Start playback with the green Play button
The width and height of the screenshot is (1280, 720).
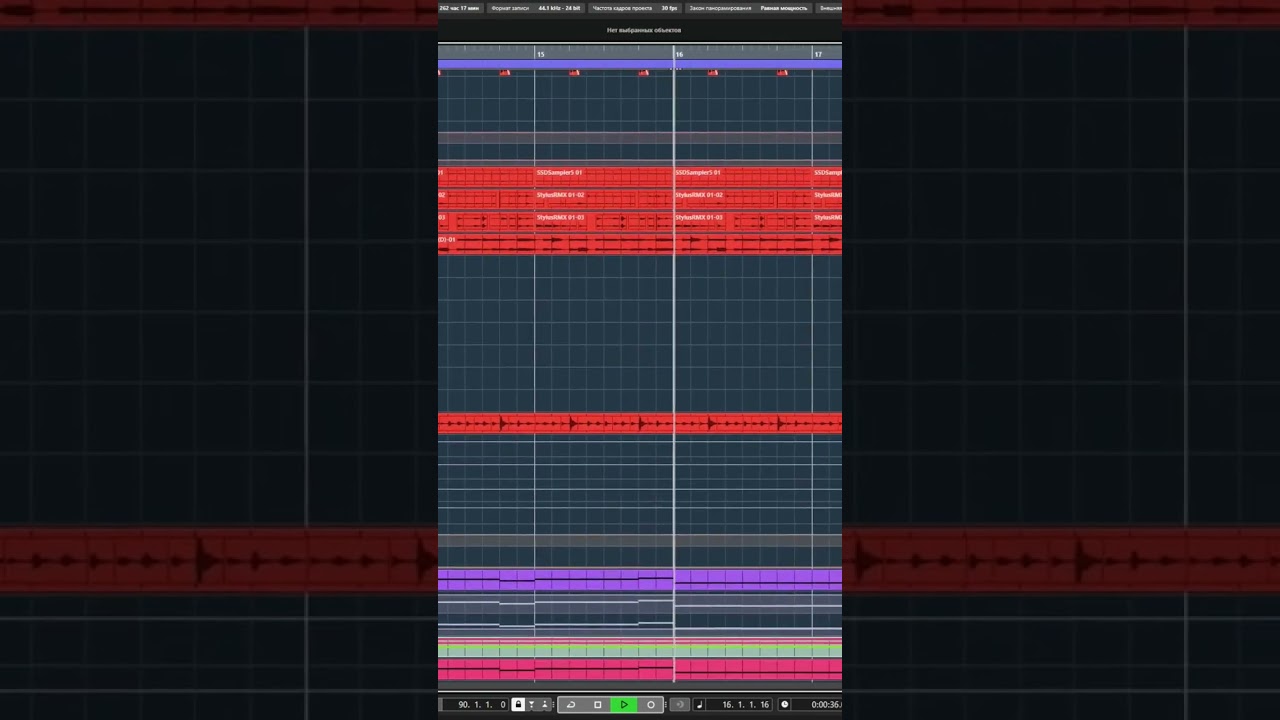pos(624,704)
